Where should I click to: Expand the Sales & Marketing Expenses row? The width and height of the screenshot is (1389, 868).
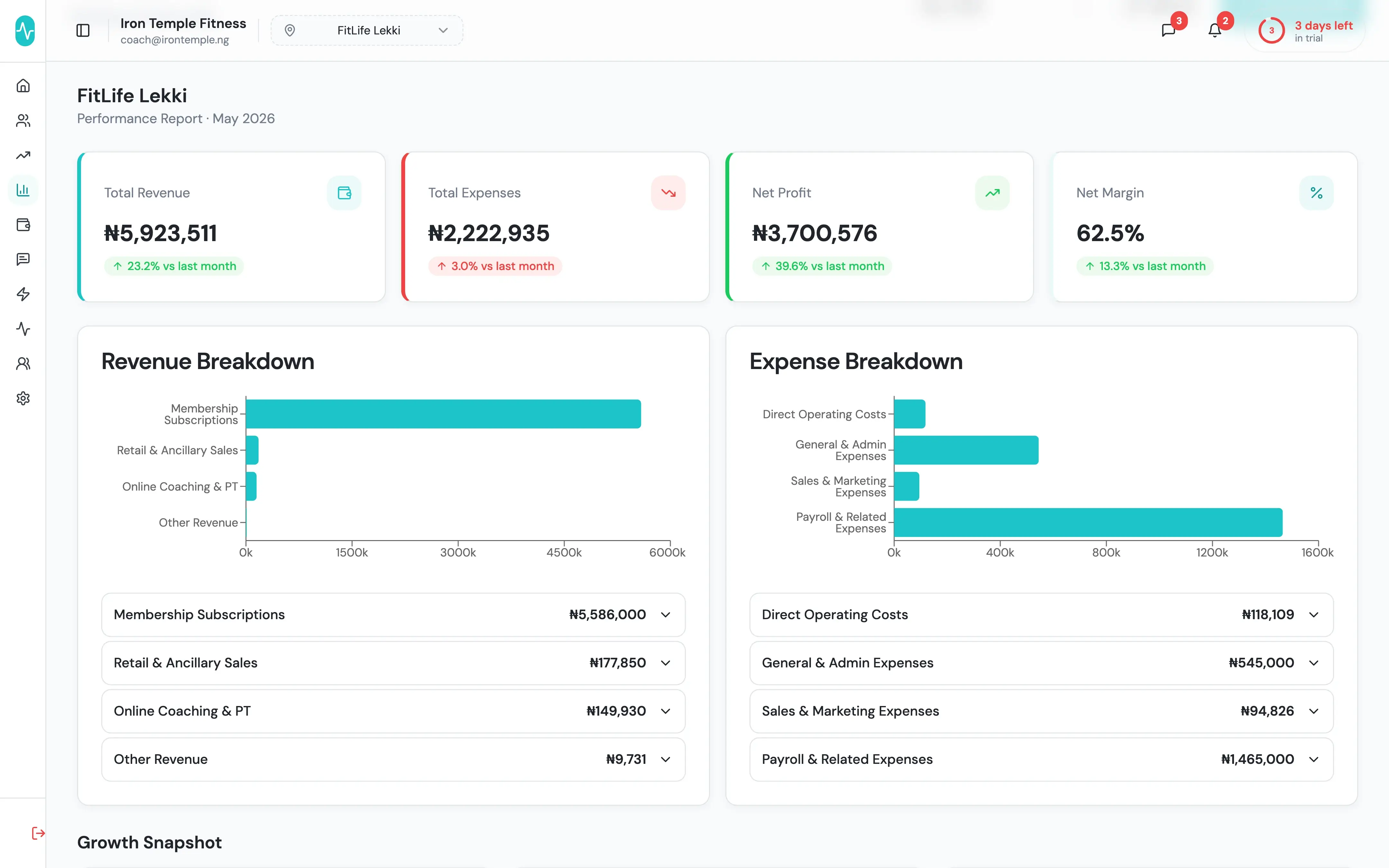point(1041,711)
